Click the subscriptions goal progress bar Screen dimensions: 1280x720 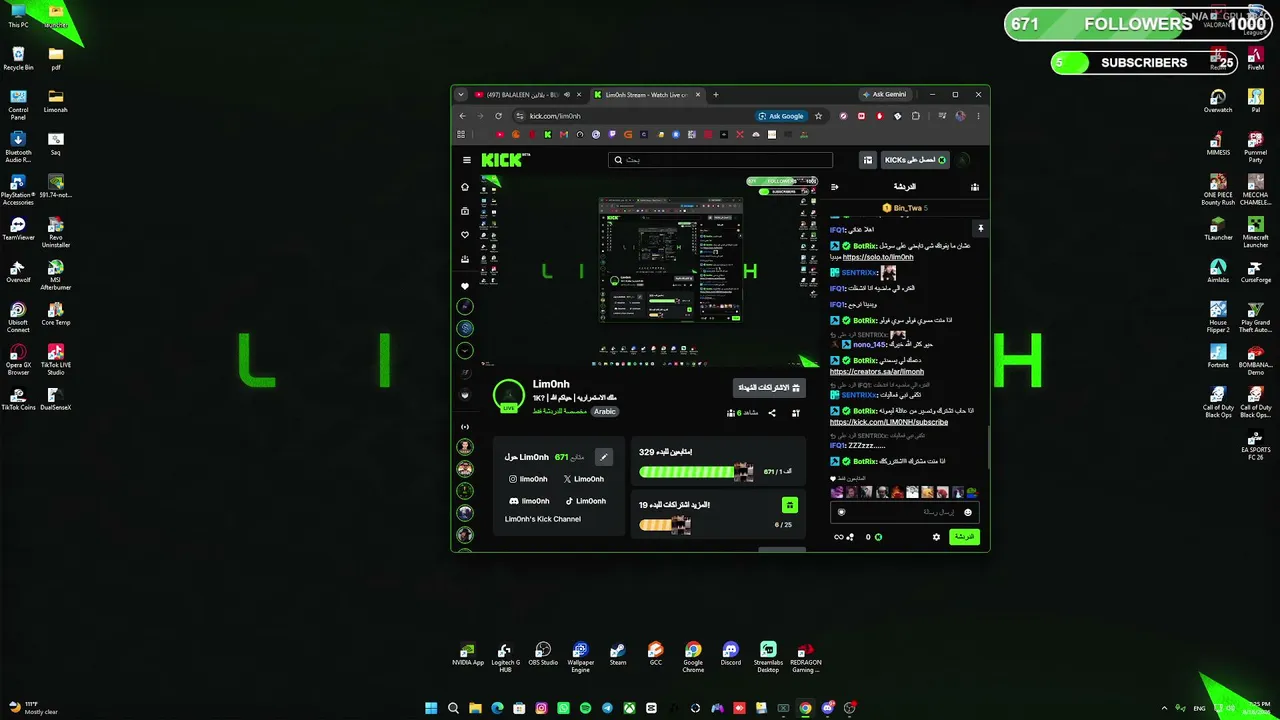click(x=665, y=525)
